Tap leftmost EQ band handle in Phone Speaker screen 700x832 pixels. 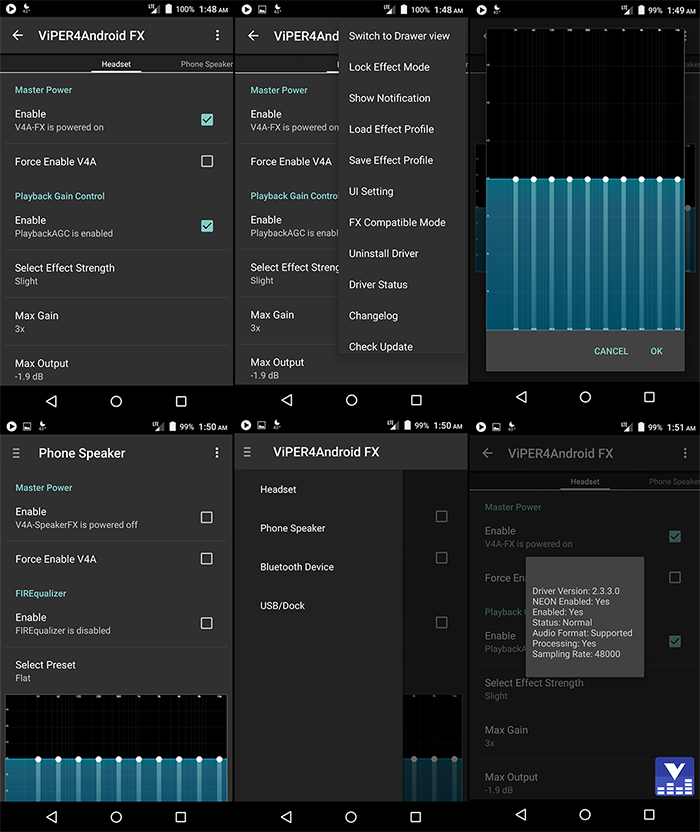(x=38, y=759)
